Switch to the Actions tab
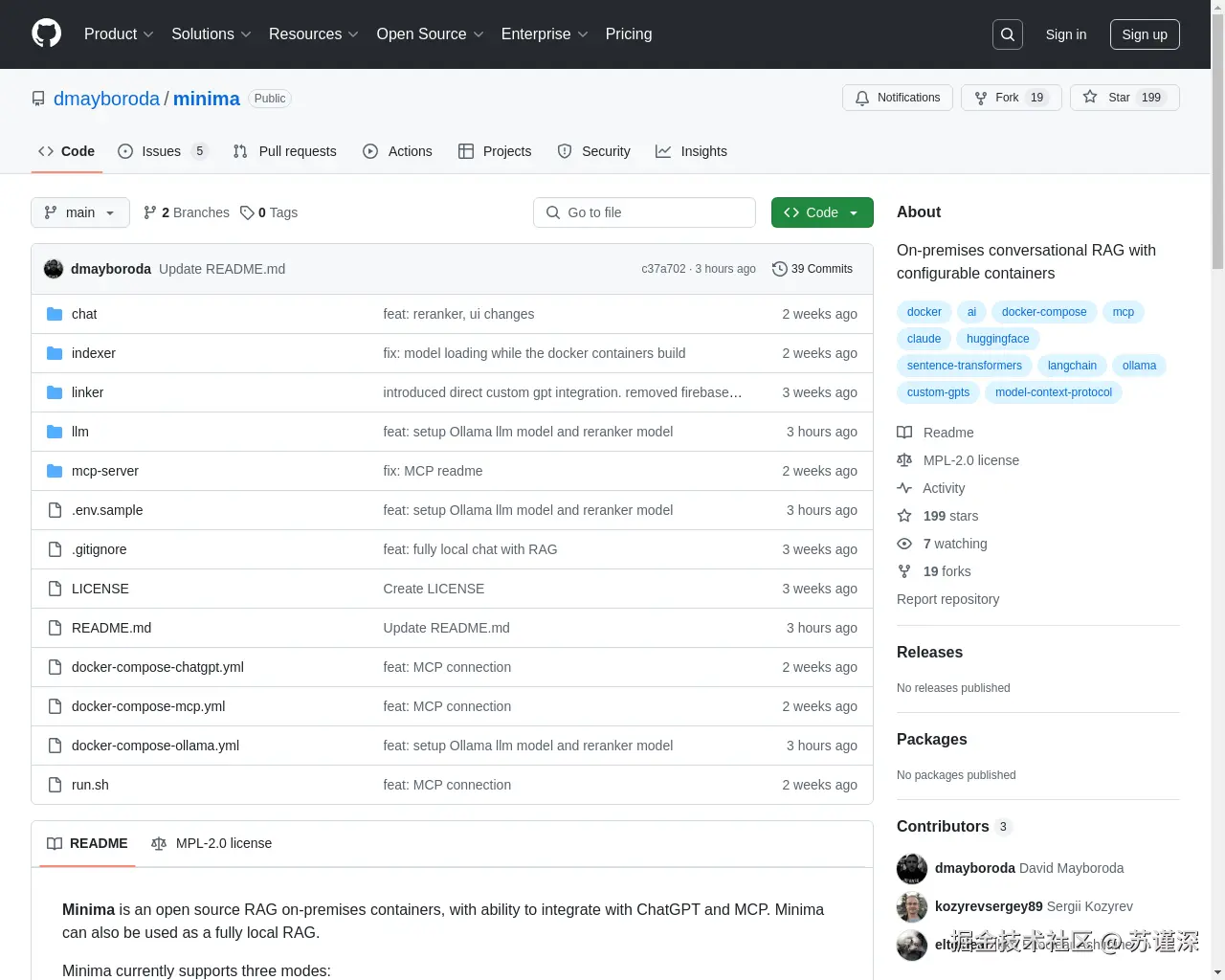Screen dimensions: 1225x980 pyautogui.click(x=398, y=151)
